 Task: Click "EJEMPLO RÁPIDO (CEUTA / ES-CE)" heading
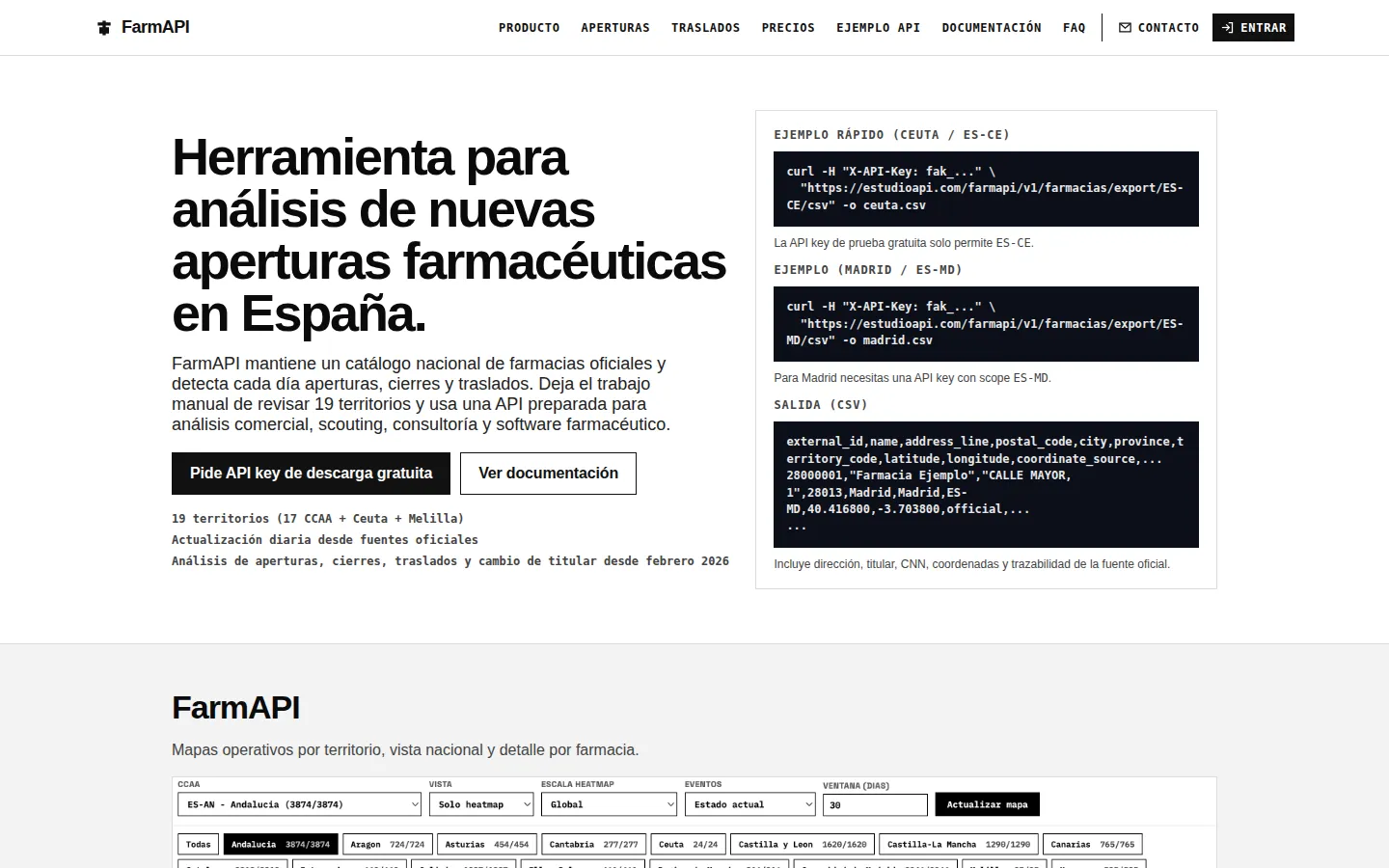[x=892, y=135]
